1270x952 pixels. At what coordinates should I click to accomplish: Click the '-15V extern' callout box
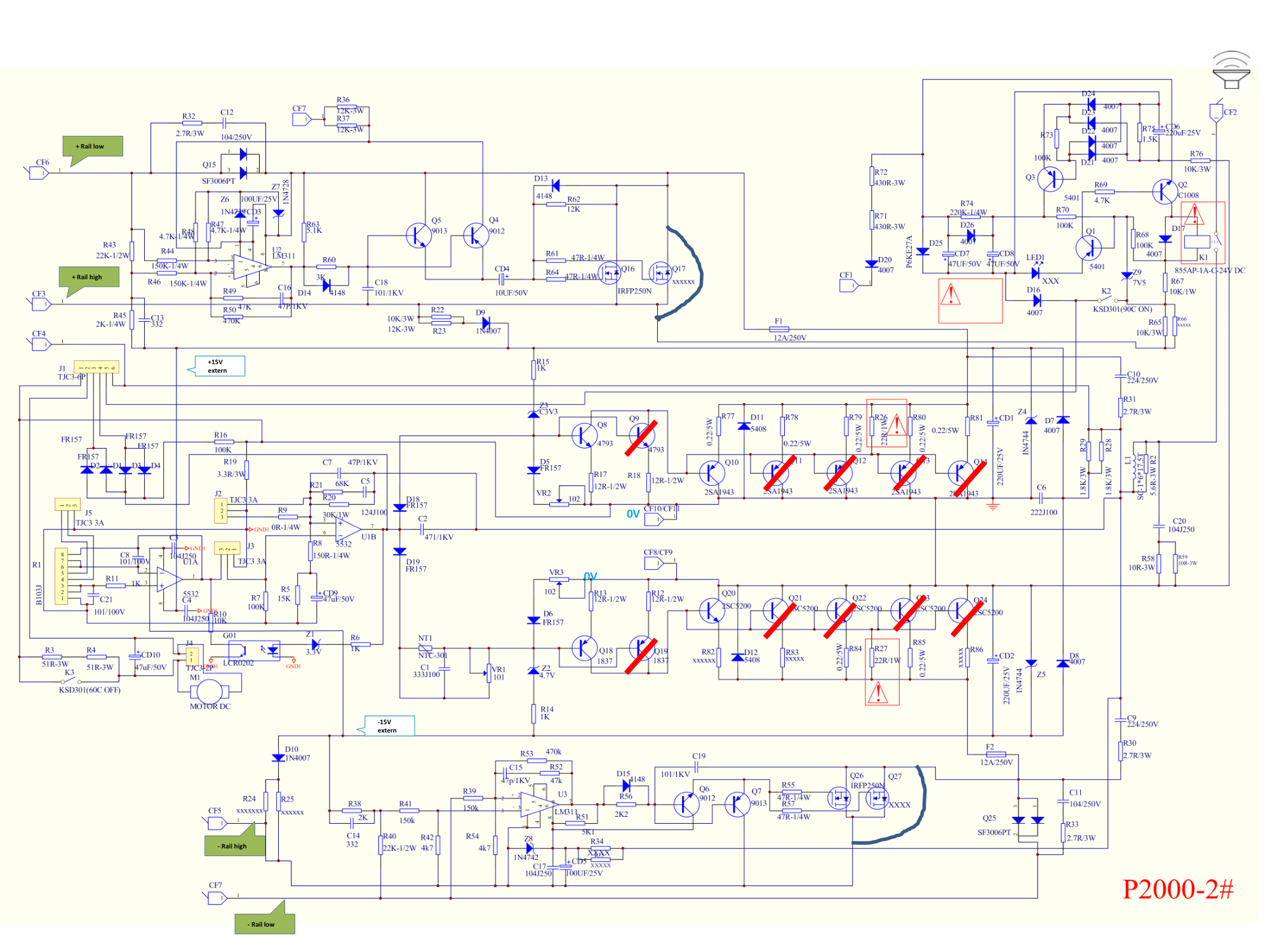click(x=389, y=726)
